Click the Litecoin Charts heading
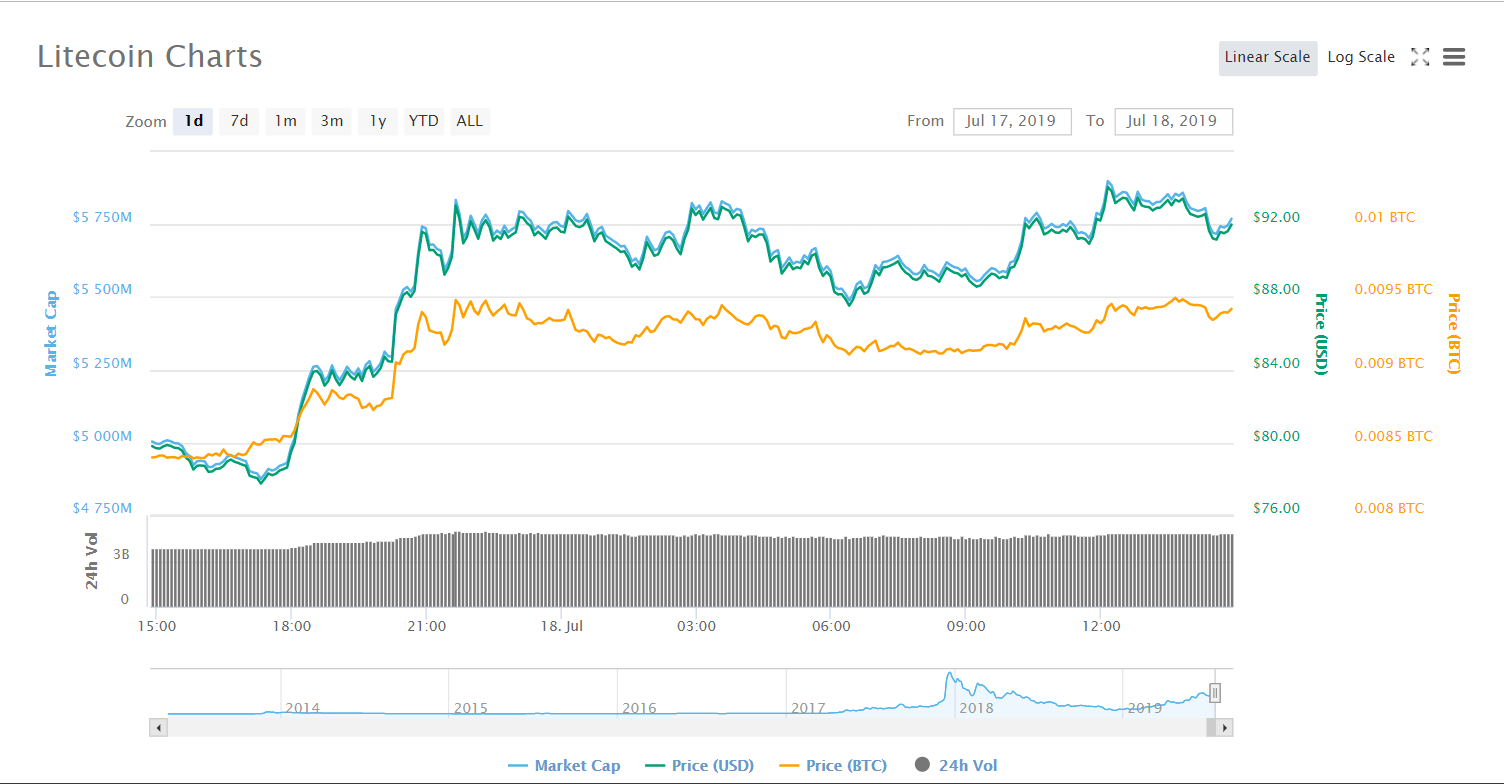Image resolution: width=1504 pixels, height=784 pixels. pyautogui.click(x=150, y=56)
